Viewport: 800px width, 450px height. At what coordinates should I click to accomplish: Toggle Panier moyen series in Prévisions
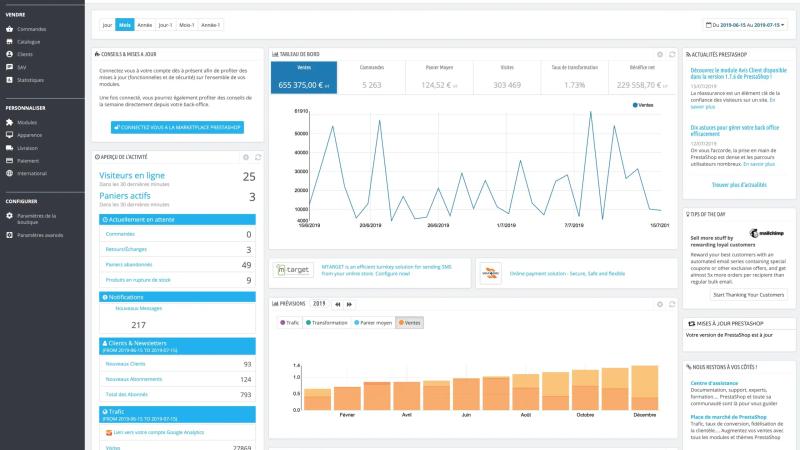pos(373,323)
